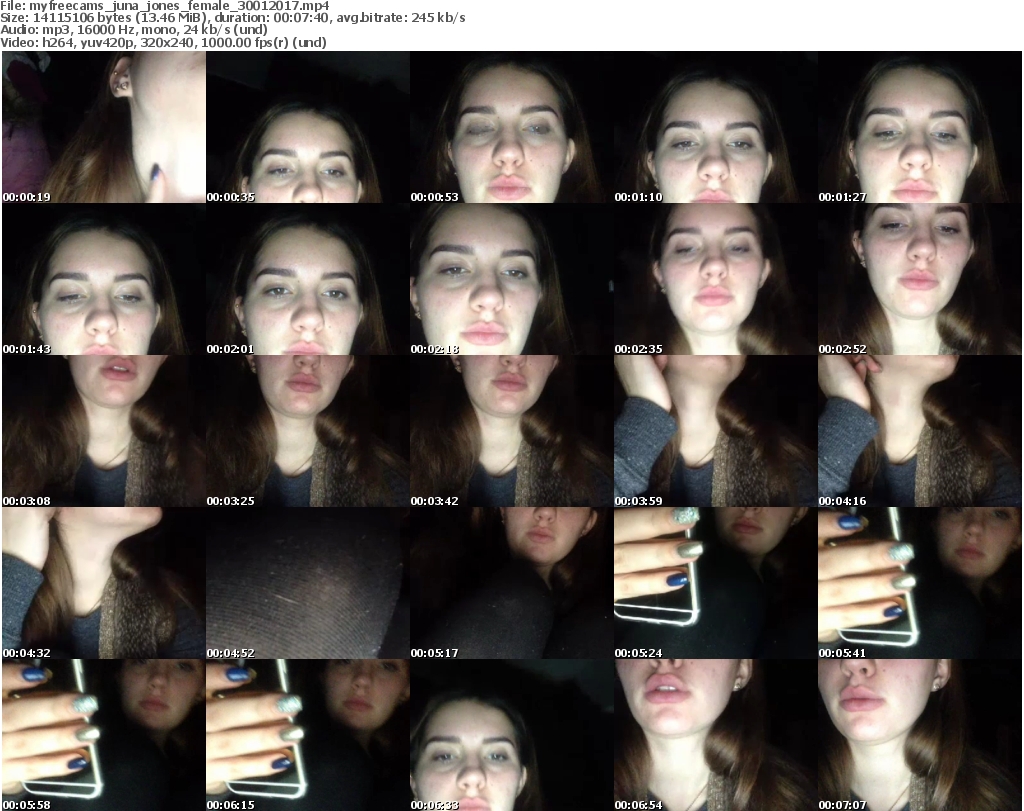Select the thumbnail stamped 00:01:27
The image size is (1024, 811).
pos(920,127)
